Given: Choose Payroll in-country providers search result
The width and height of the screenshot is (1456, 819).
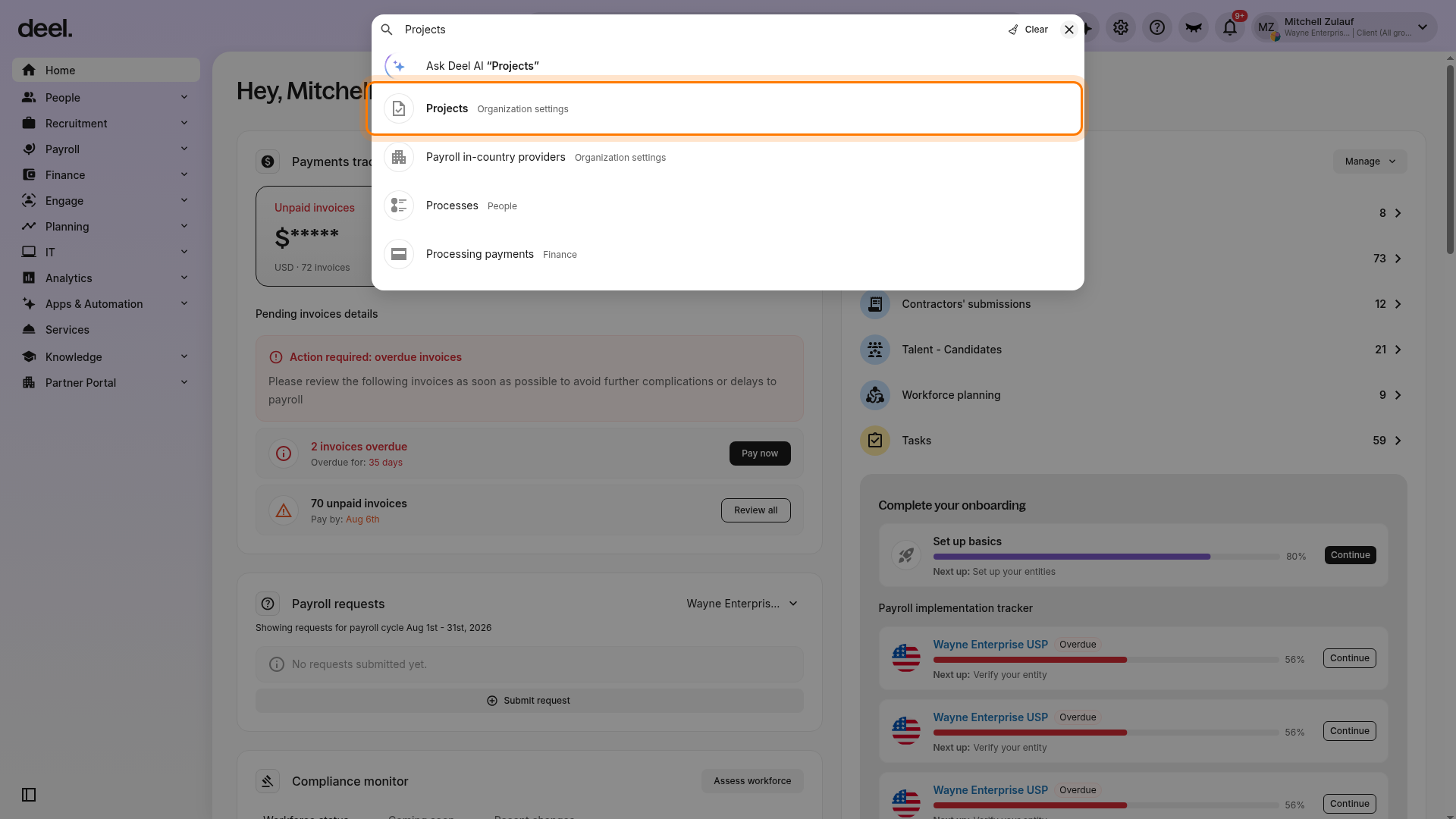Looking at the screenshot, I should coord(728,157).
